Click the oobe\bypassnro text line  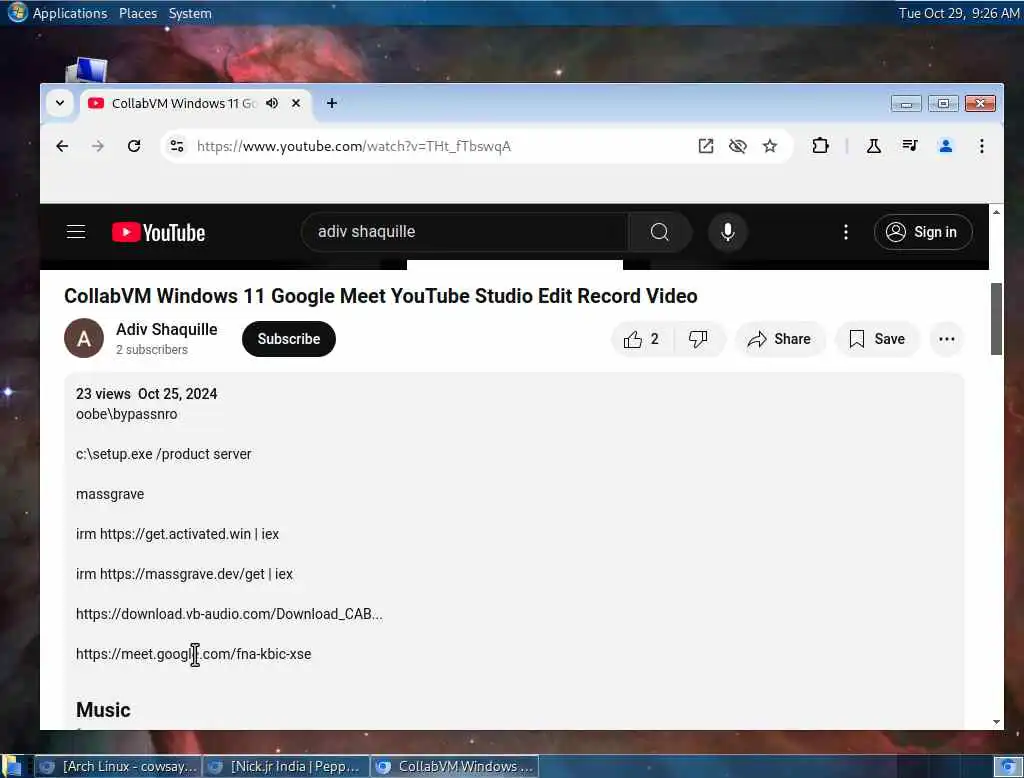click(127, 414)
